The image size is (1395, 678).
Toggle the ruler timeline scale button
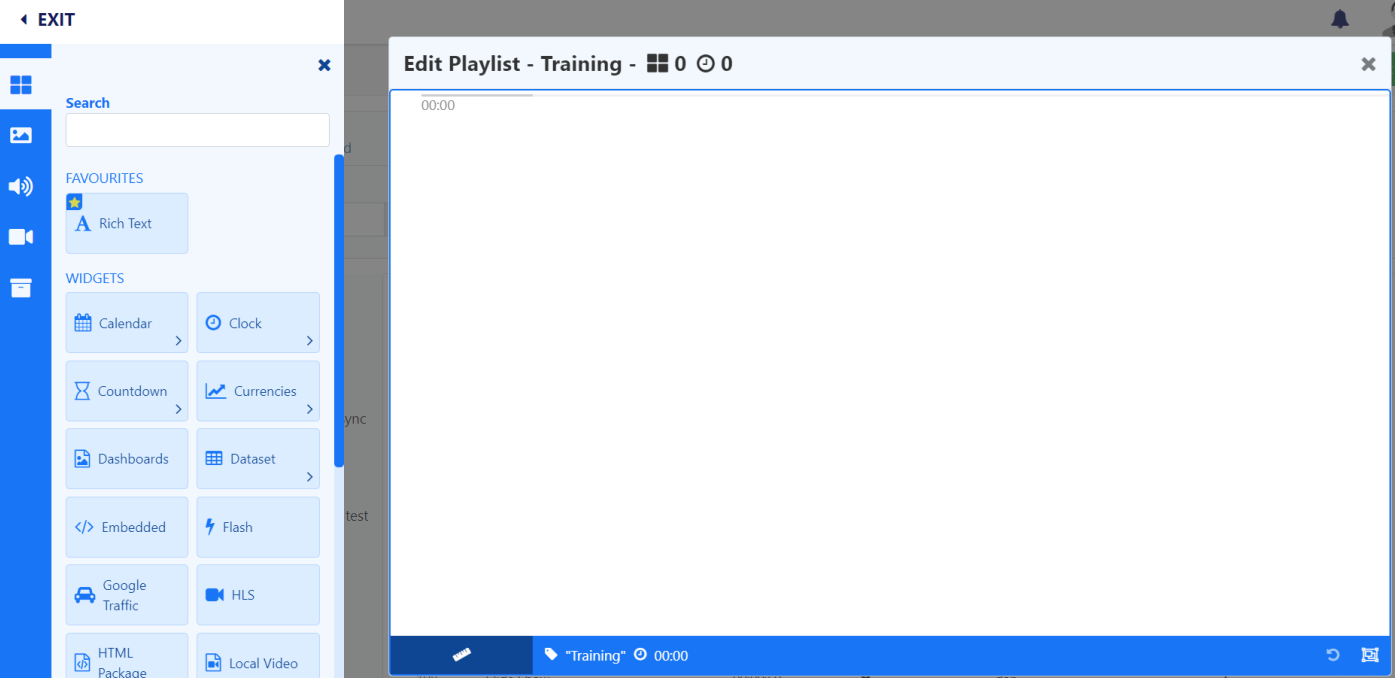[x=461, y=655]
